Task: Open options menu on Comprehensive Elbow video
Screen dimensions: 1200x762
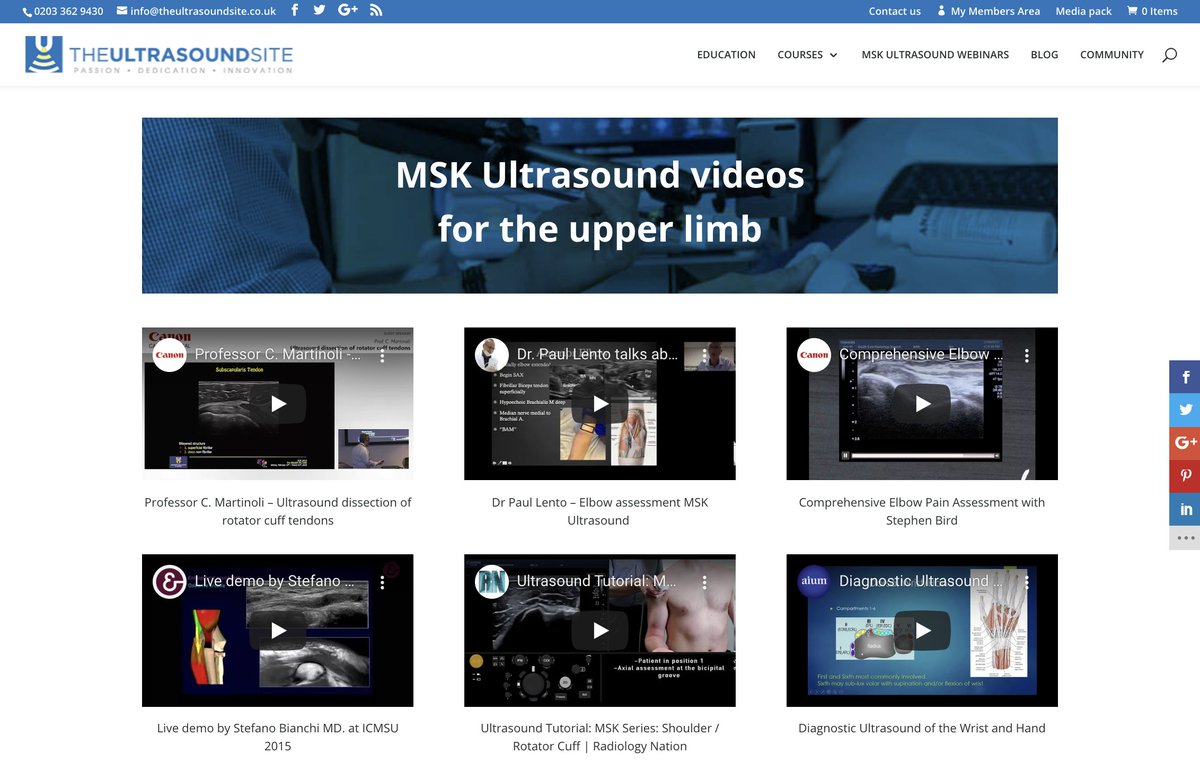Action: [1026, 355]
